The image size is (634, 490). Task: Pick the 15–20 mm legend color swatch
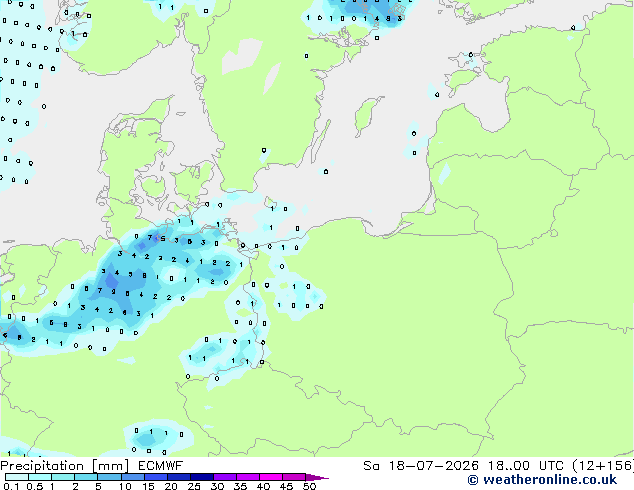click(x=156, y=477)
